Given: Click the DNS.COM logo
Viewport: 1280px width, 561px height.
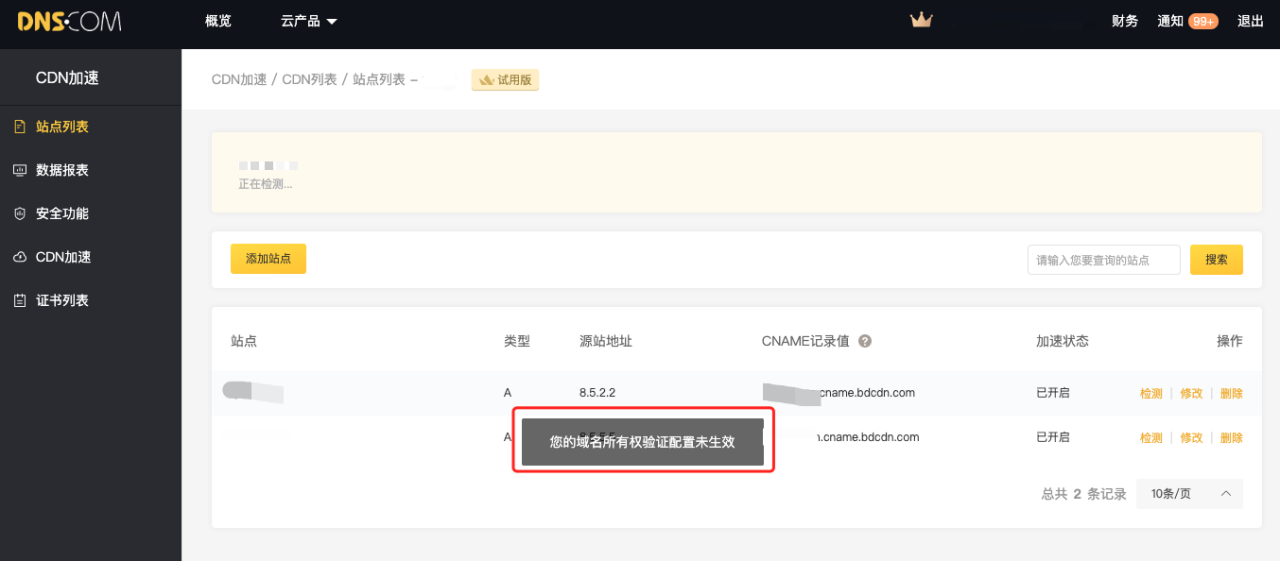Looking at the screenshot, I should (69, 21).
